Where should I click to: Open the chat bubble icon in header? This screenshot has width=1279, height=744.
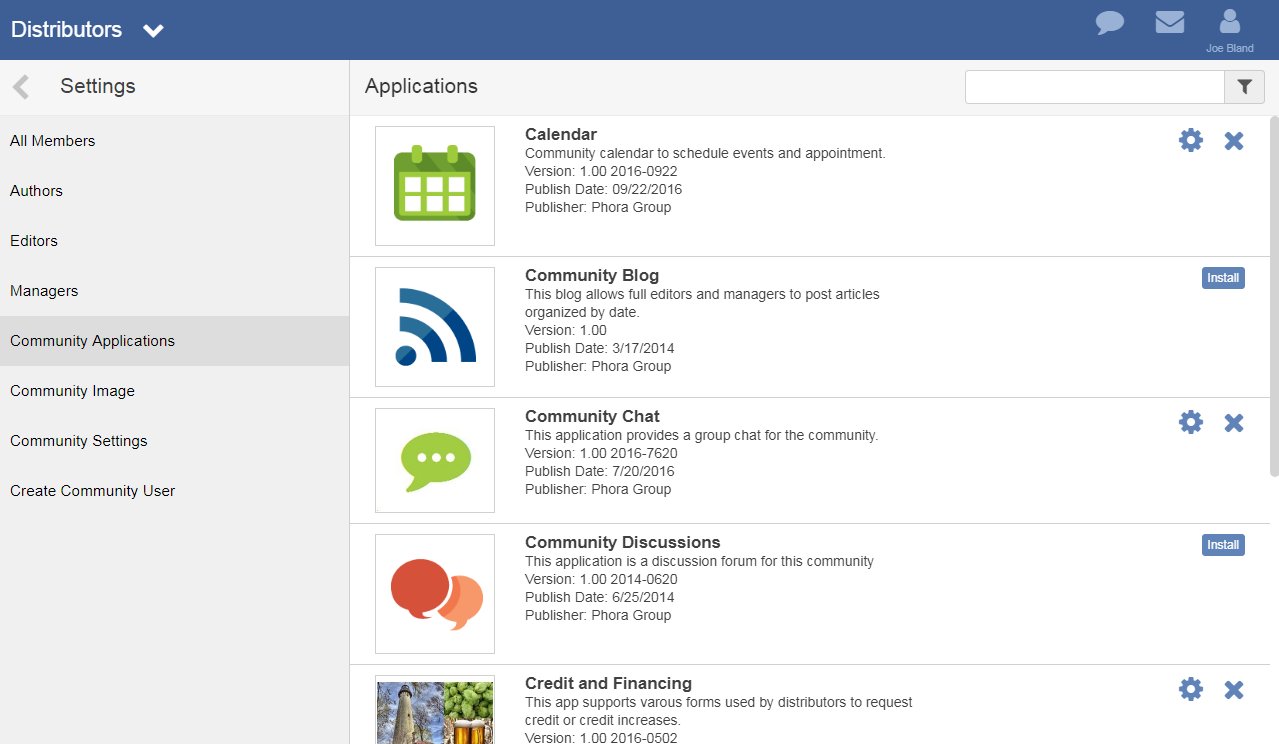pos(1110,23)
